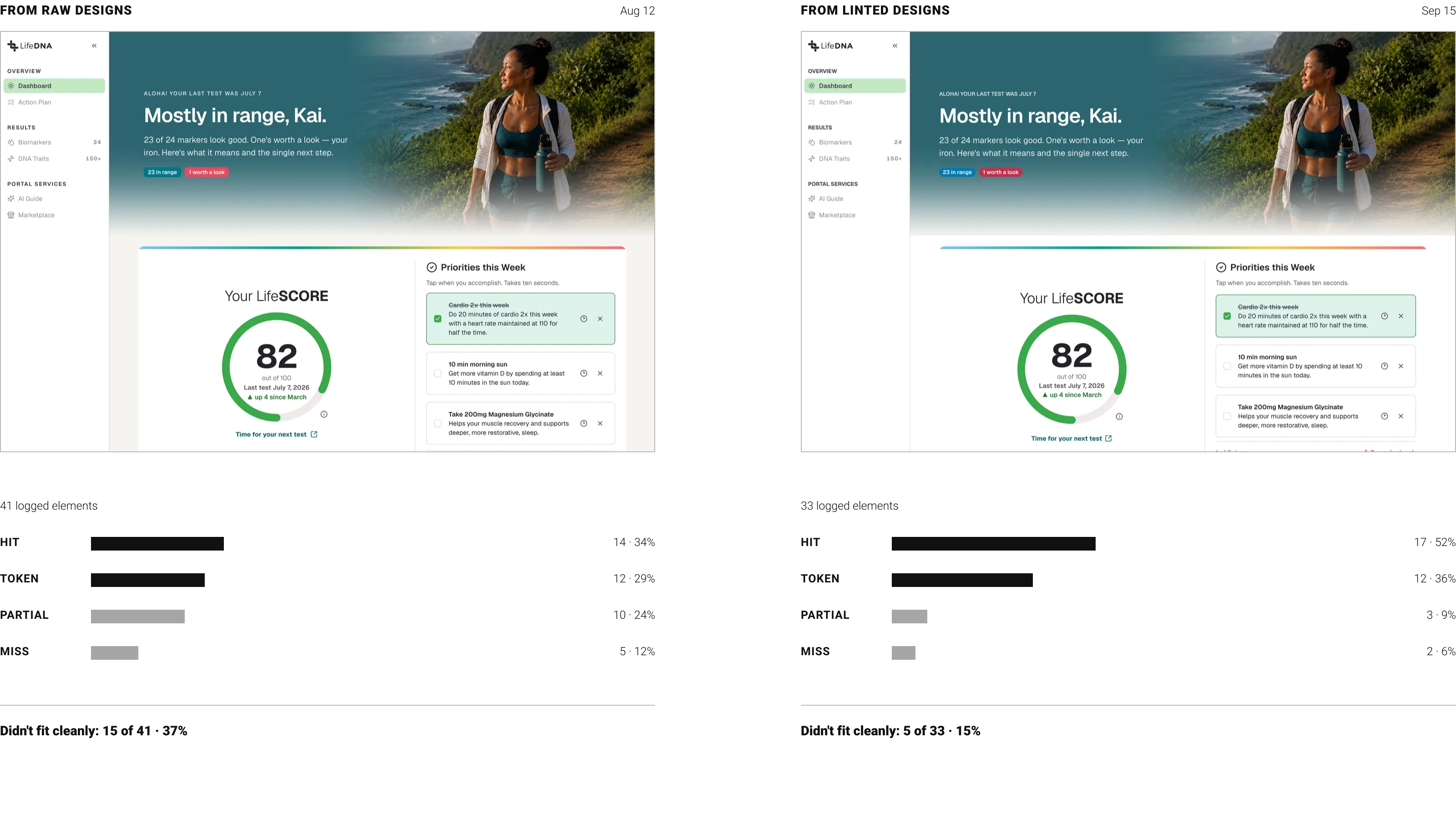The image size is (1456, 819).
Task: Click the Biomarkers icon in the linted designs sidebar
Action: 812,142
